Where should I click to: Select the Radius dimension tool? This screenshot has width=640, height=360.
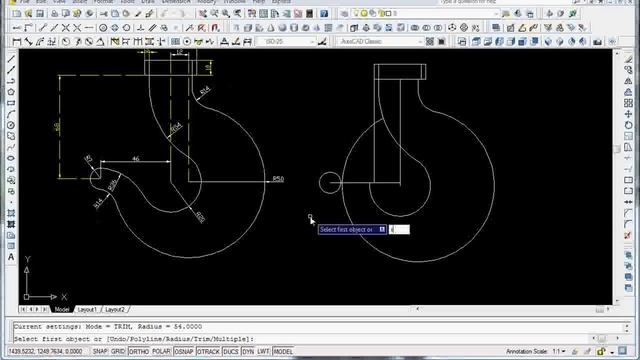(66, 42)
